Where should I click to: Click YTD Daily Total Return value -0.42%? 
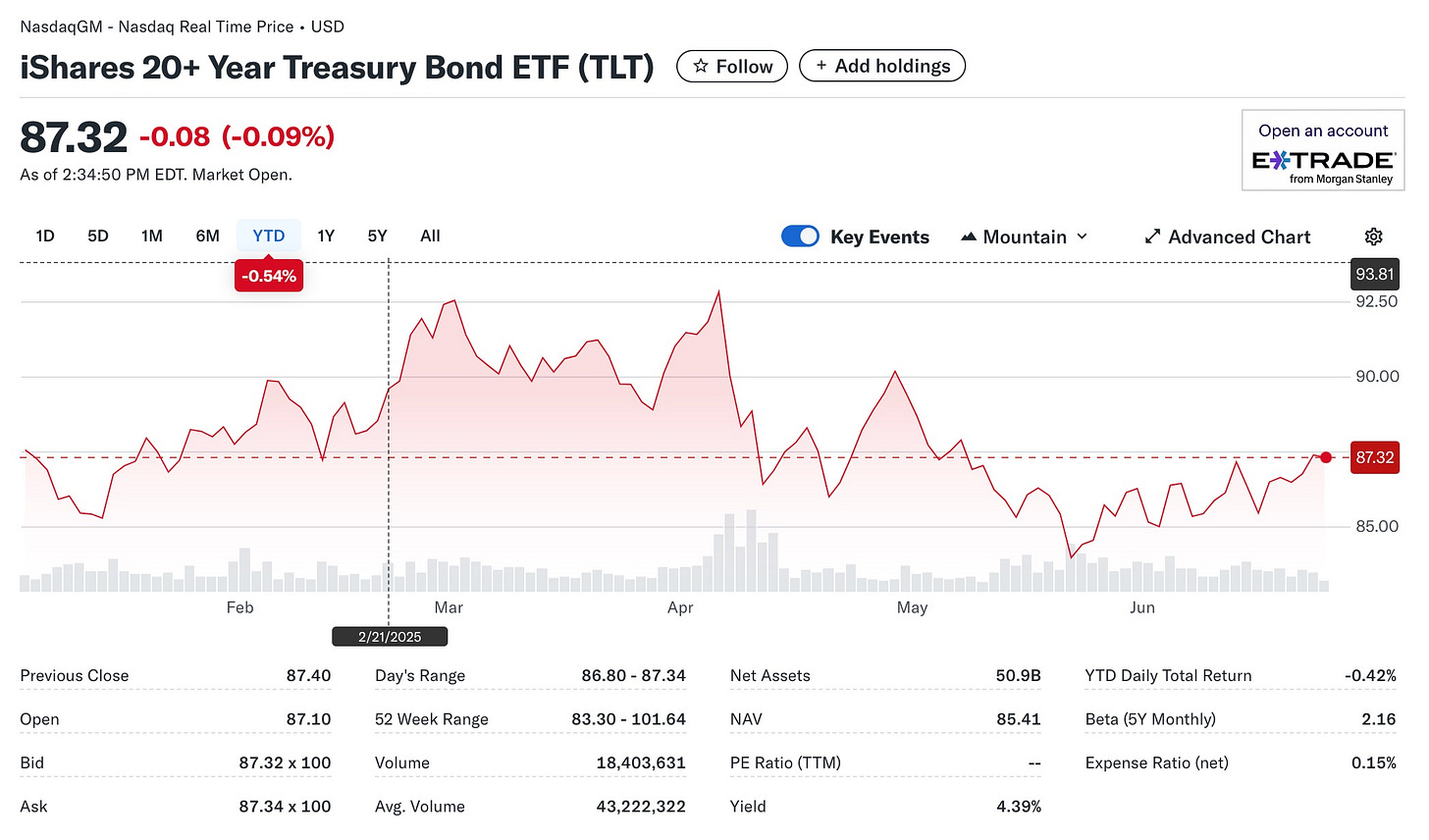pyautogui.click(x=1370, y=675)
